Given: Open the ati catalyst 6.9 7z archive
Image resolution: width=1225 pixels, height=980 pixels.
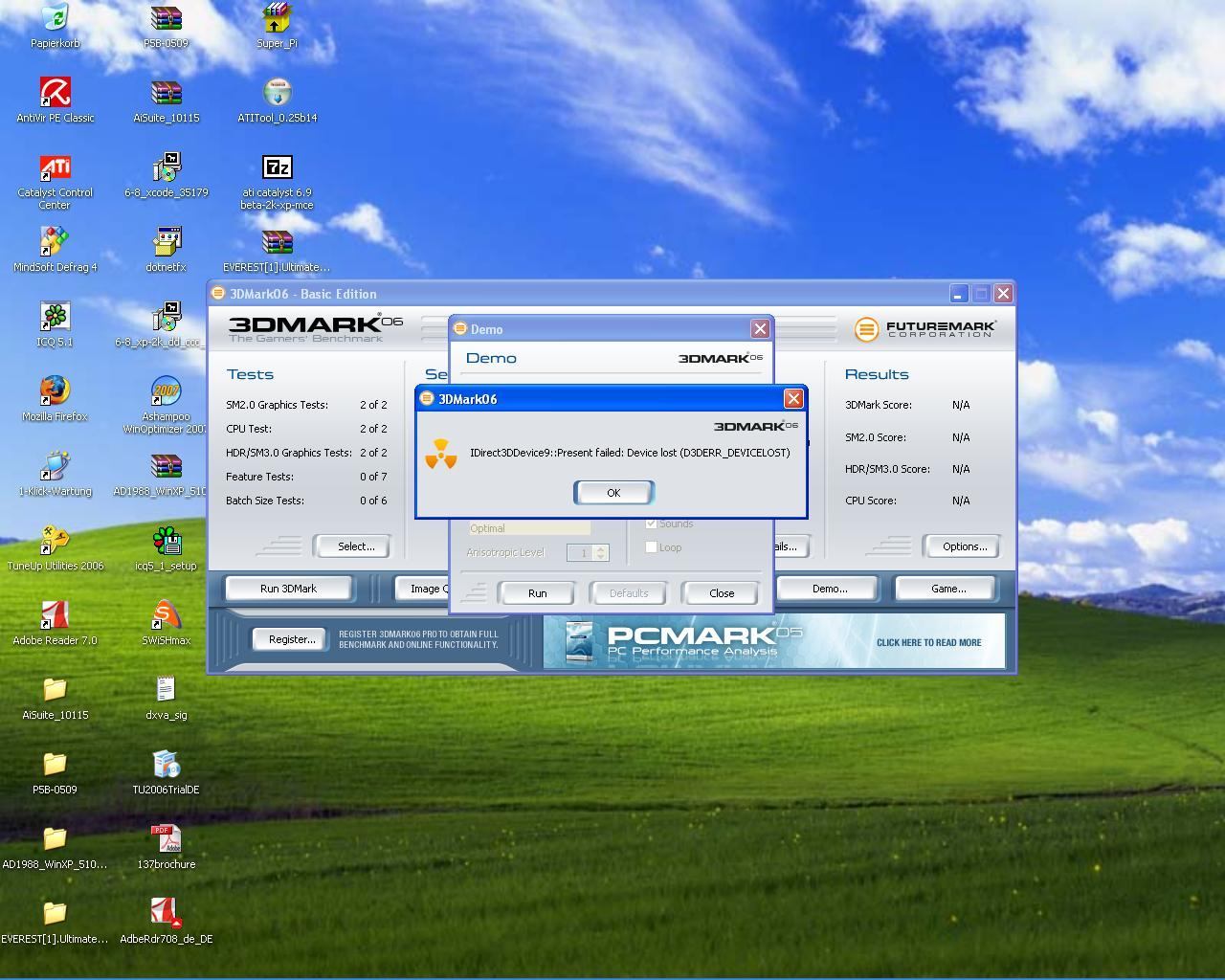Looking at the screenshot, I should point(277,167).
